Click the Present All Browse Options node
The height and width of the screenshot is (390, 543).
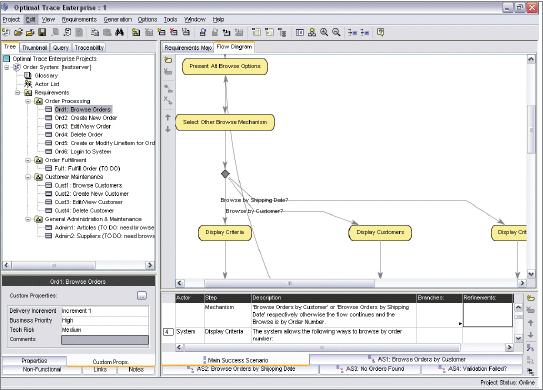coord(225,66)
